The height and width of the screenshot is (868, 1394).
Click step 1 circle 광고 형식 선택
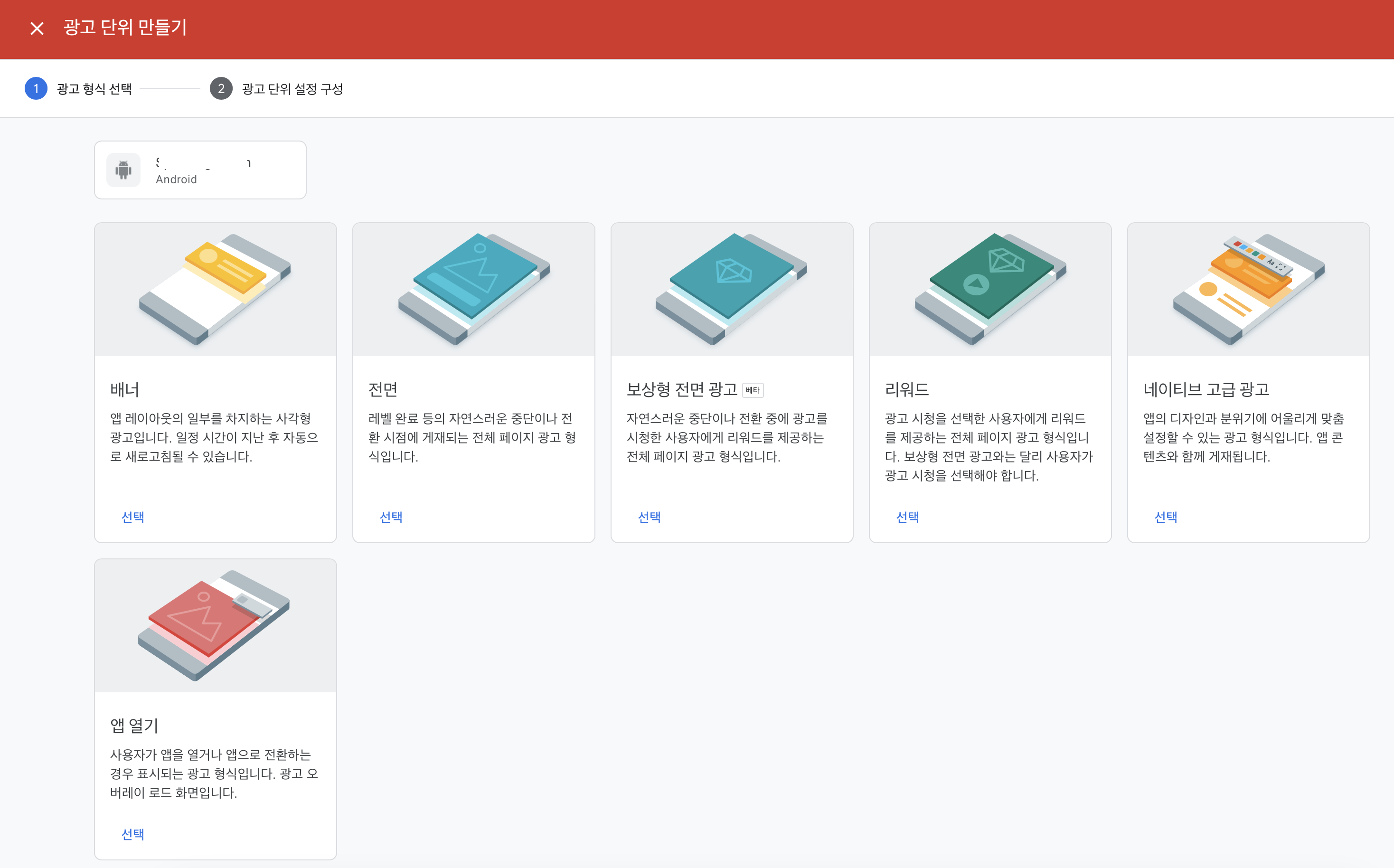36,88
